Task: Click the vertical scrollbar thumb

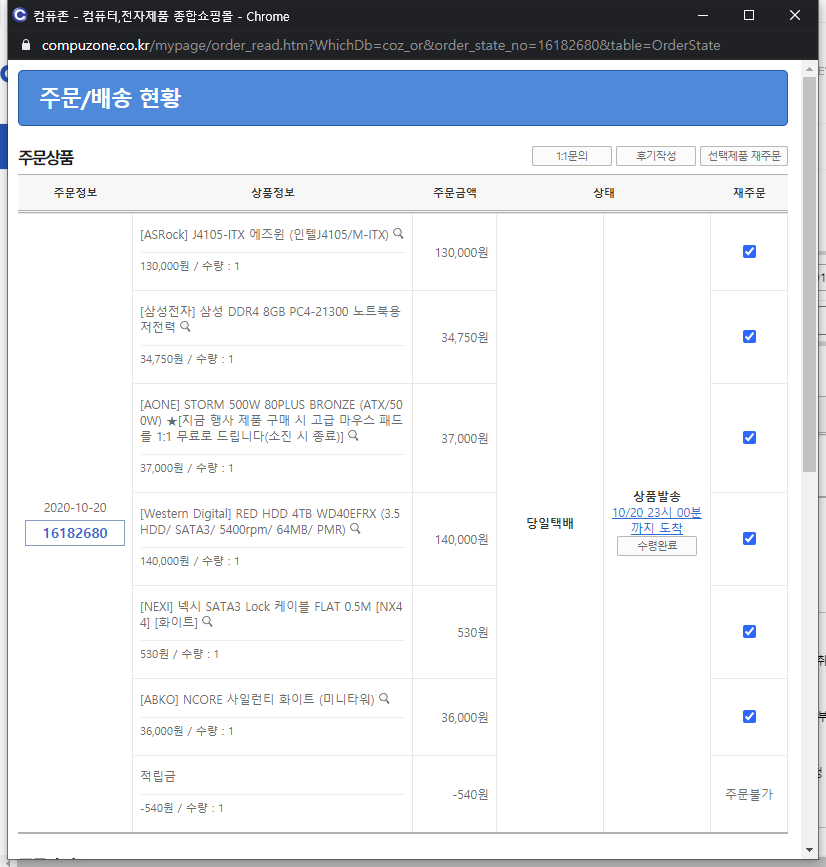Action: click(809, 274)
